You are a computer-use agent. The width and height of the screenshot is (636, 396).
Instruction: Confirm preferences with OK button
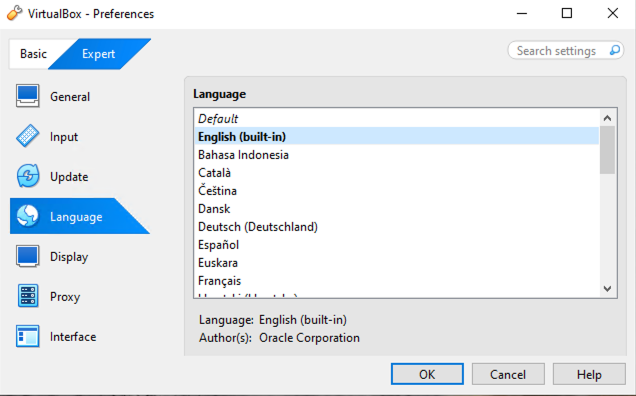point(427,374)
